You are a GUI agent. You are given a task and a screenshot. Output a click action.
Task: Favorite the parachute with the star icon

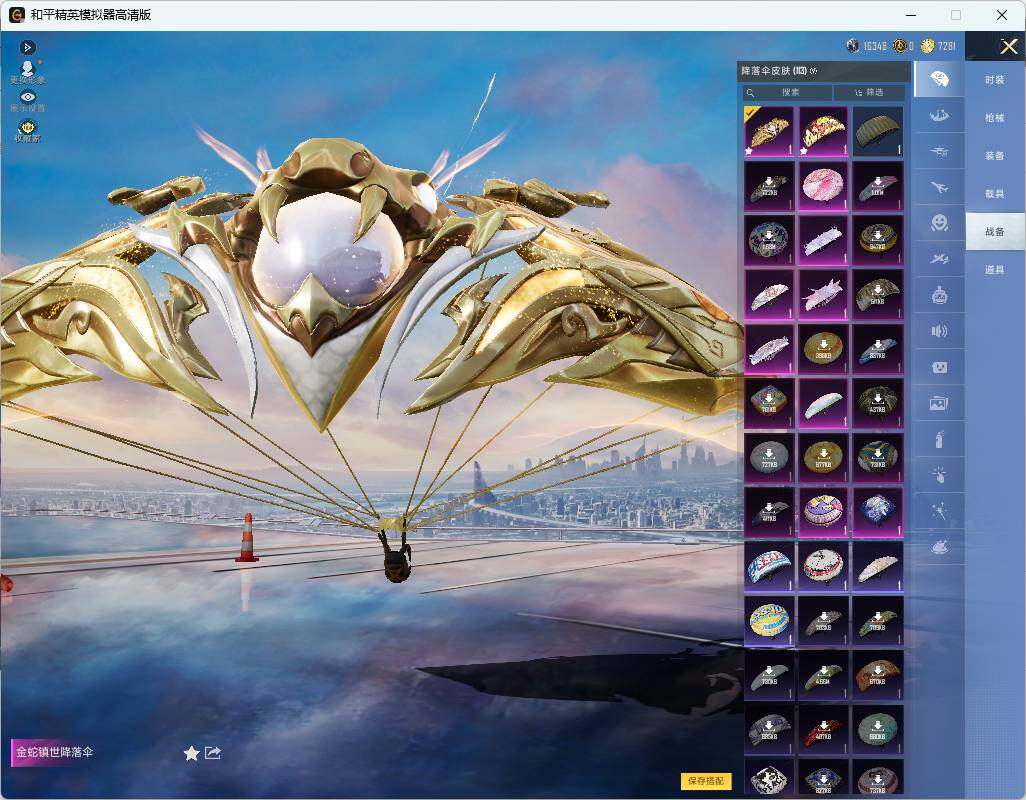[191, 754]
